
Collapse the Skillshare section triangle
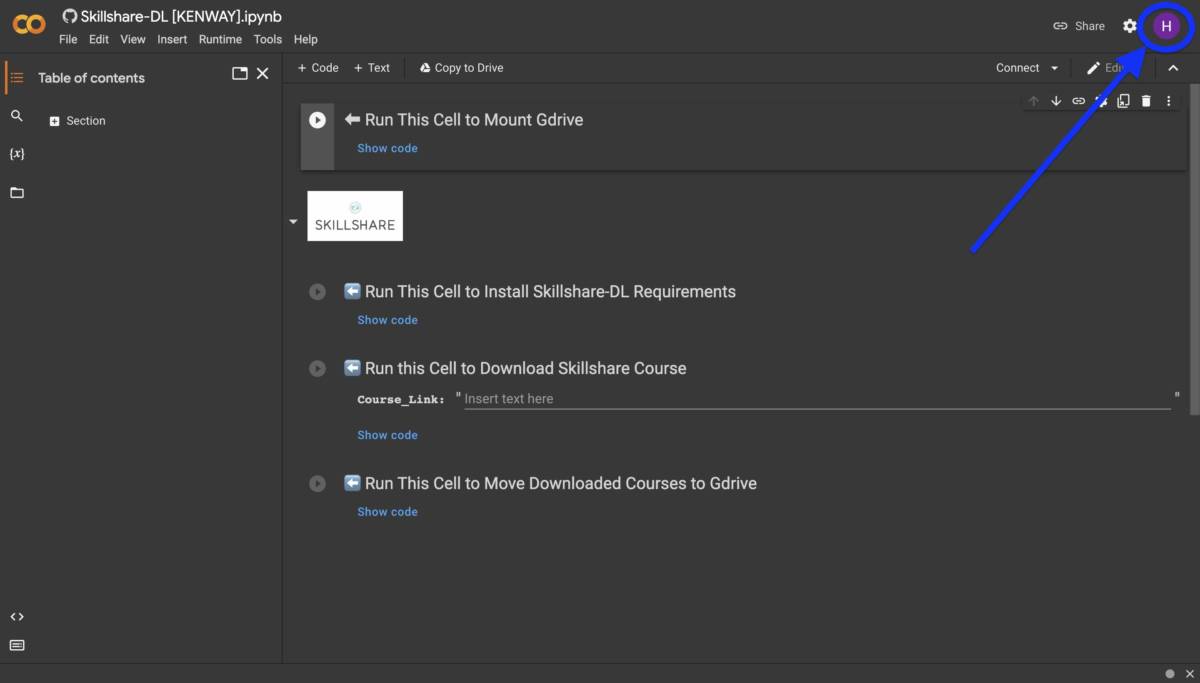click(293, 222)
